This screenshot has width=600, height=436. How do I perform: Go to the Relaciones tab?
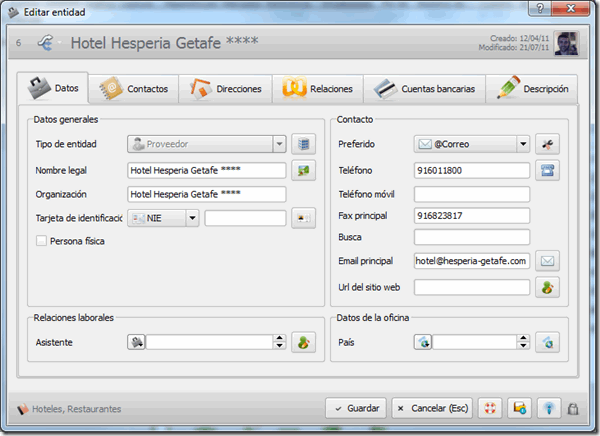318,89
